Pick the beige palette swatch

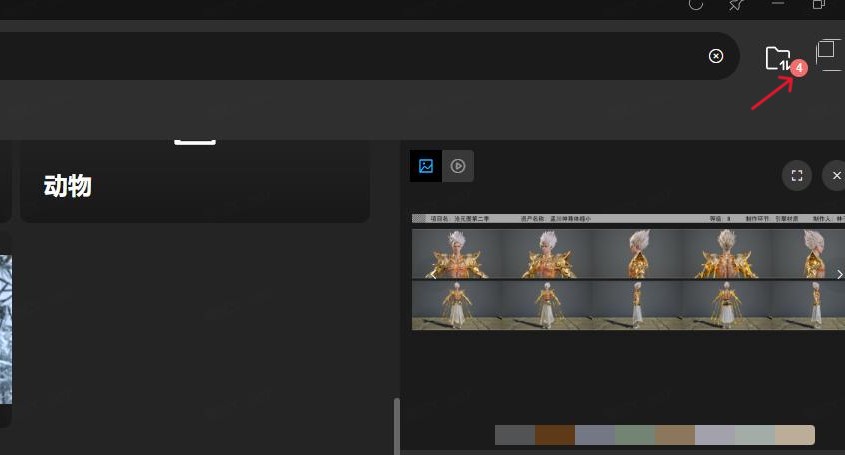[x=795, y=435]
